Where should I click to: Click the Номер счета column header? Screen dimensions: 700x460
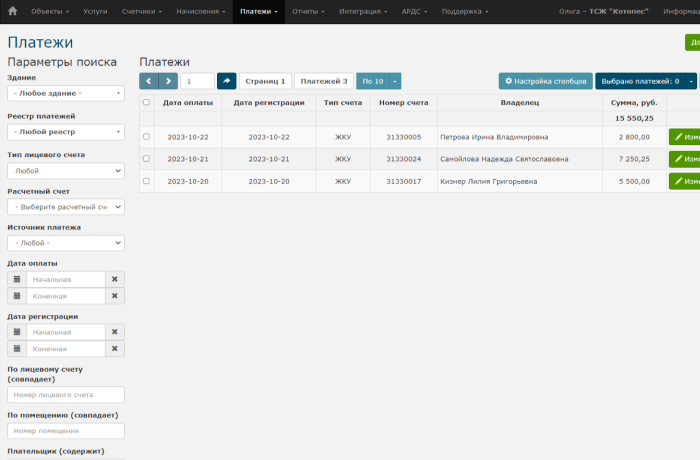click(x=404, y=103)
